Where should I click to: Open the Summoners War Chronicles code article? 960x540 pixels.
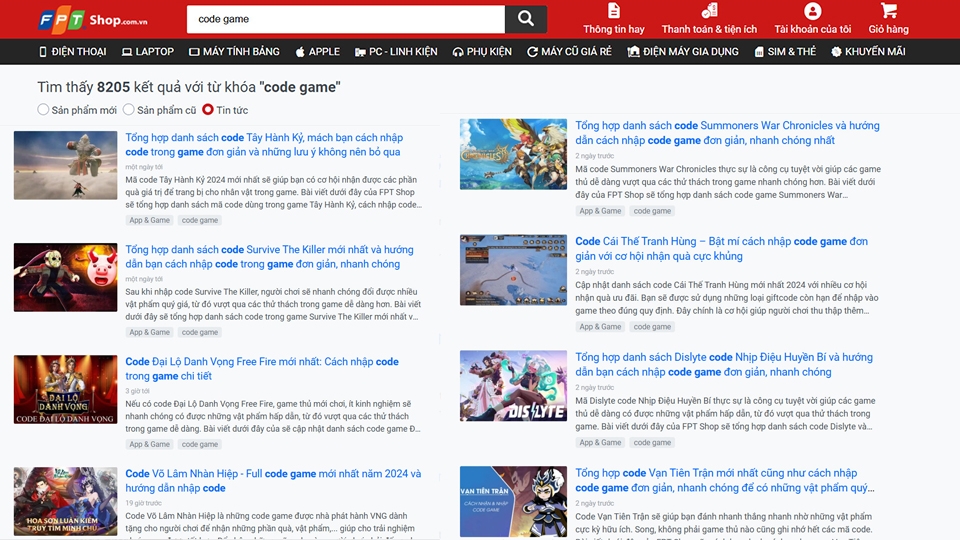(727, 133)
